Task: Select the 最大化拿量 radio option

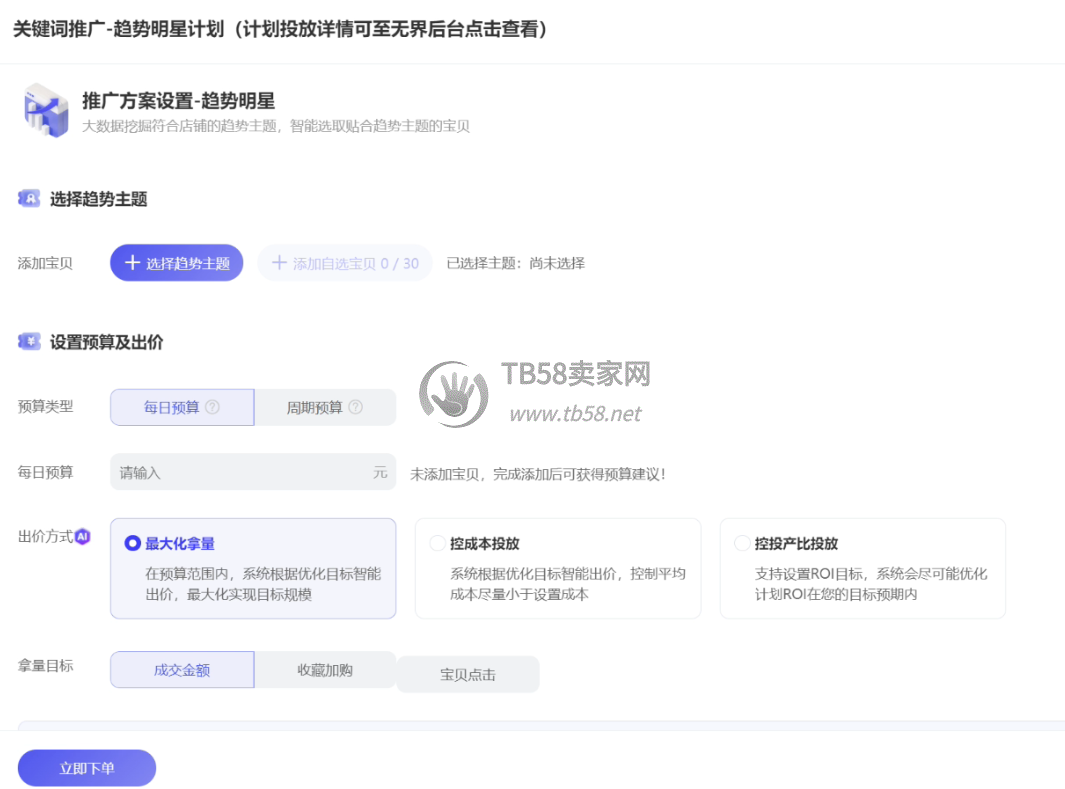Action: (x=132, y=544)
